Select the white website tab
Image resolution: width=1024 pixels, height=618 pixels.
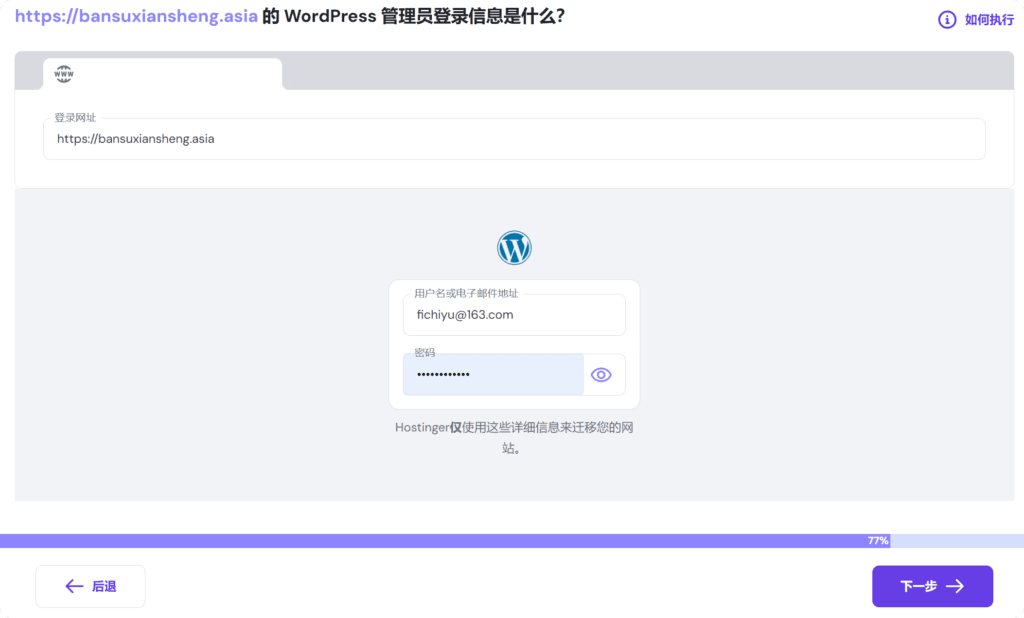coord(162,74)
